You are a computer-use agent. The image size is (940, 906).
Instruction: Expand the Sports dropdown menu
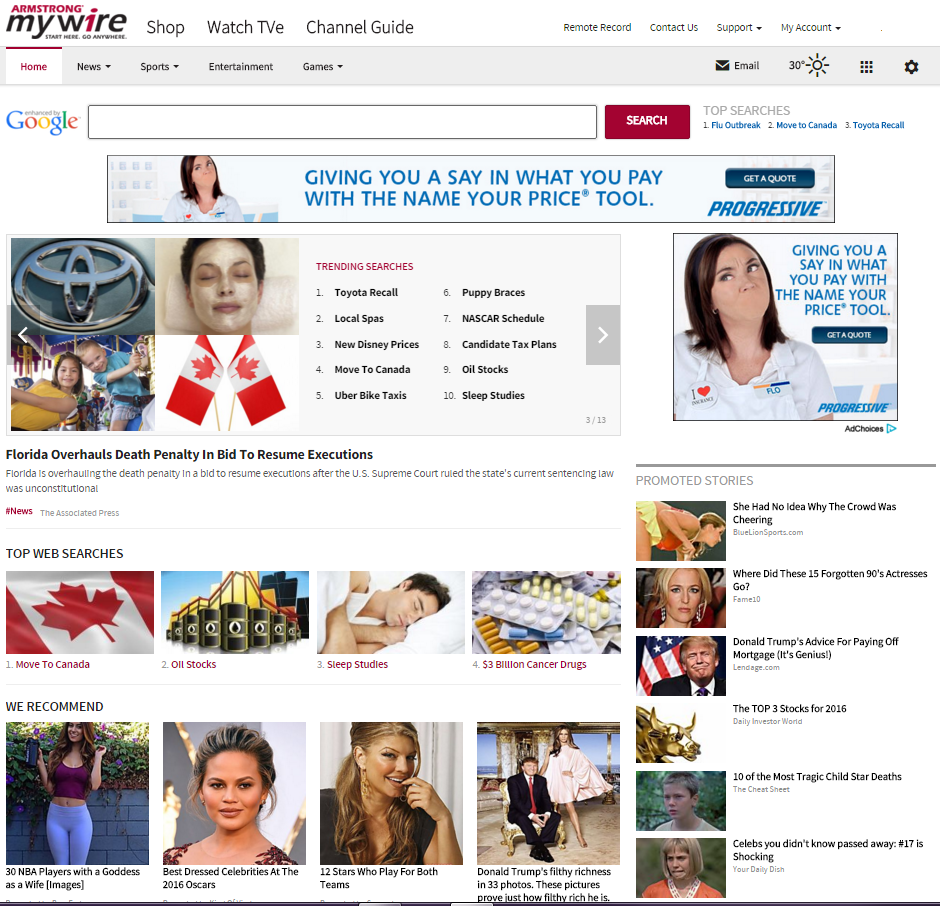[x=159, y=67]
